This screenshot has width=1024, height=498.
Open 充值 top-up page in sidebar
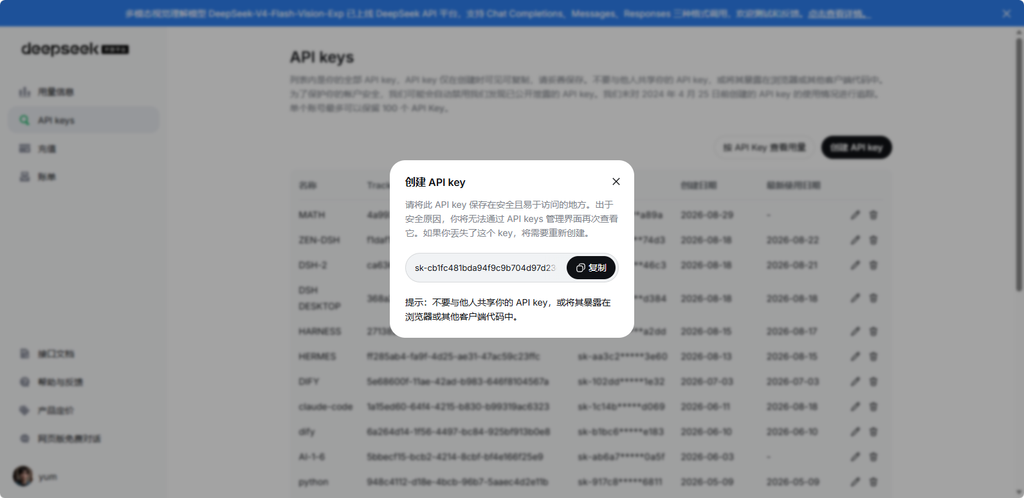pos(84,149)
